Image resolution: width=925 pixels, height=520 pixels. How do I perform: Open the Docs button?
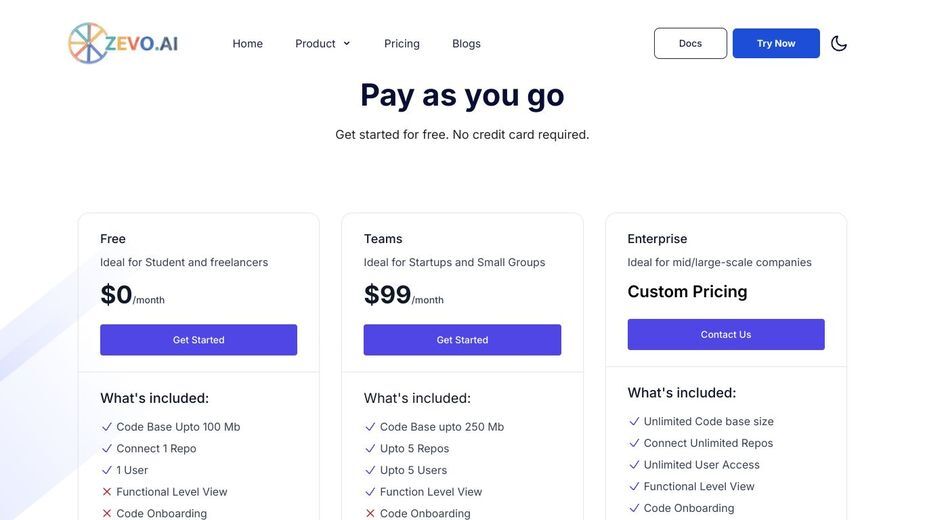pos(690,43)
